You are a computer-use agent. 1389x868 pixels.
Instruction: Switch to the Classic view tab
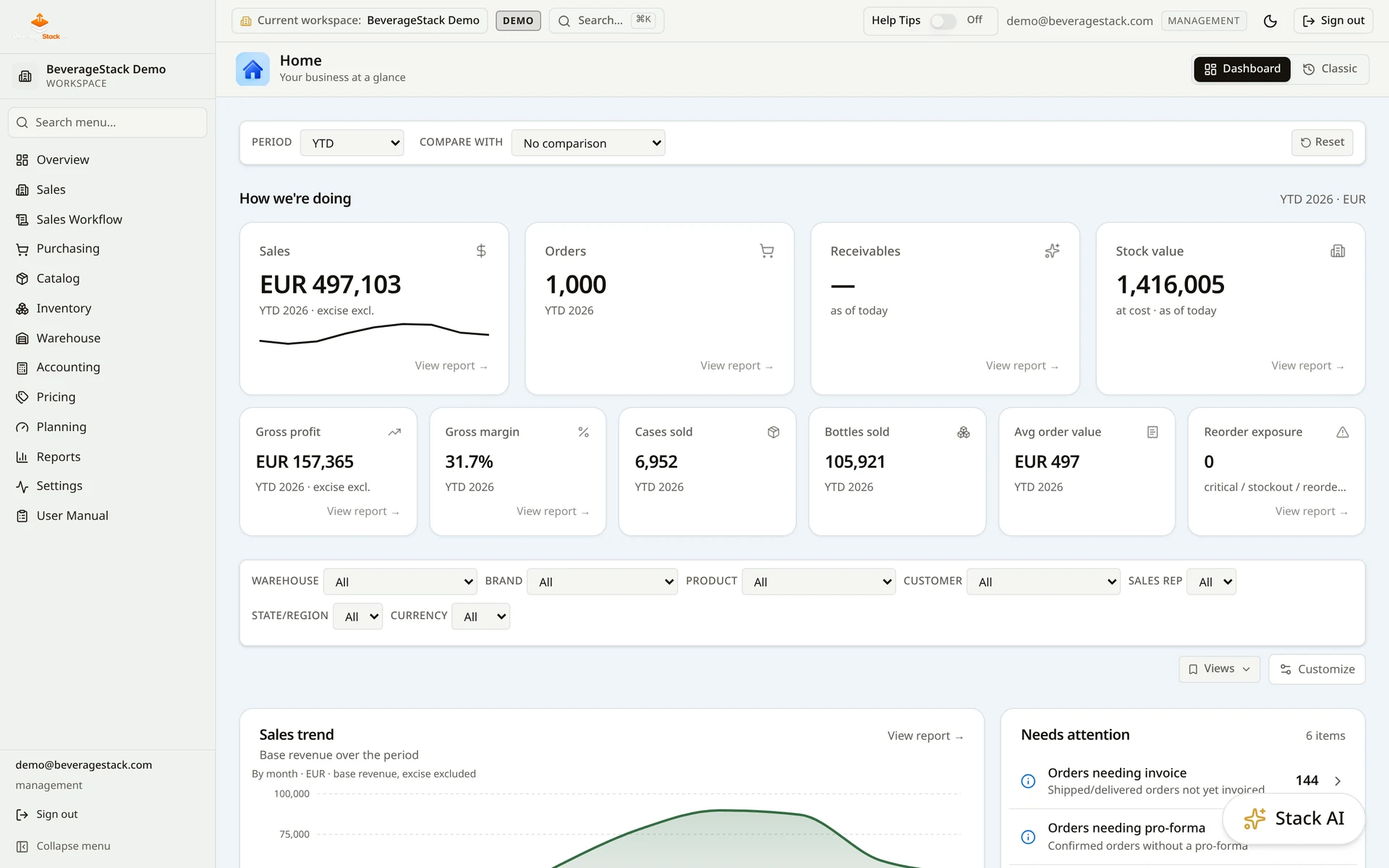tap(1330, 69)
